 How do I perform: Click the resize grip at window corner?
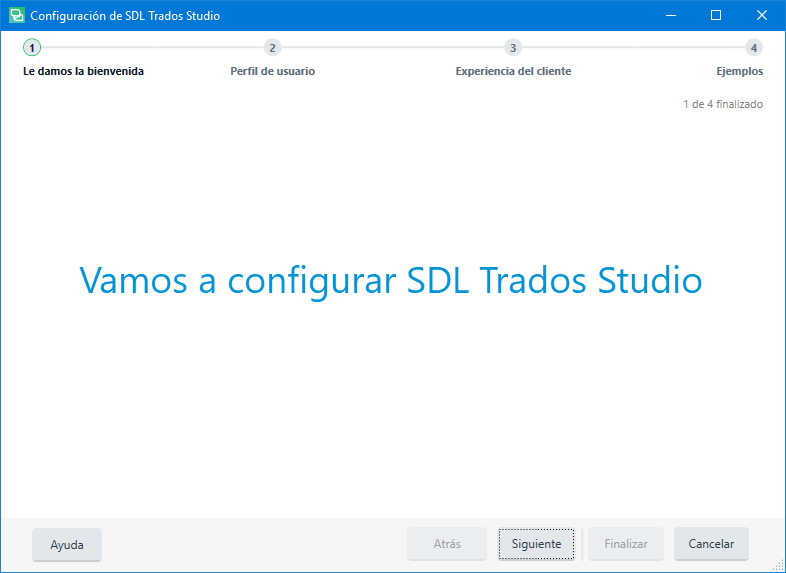(x=778, y=565)
